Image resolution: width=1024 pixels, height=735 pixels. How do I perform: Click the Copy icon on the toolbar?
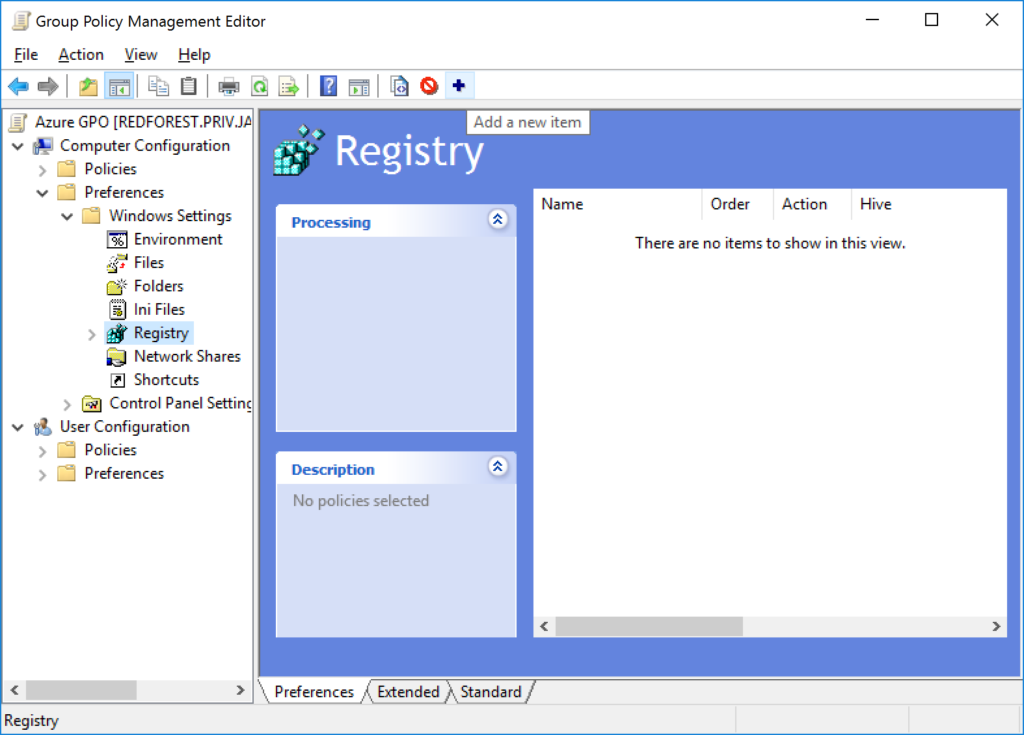click(158, 85)
